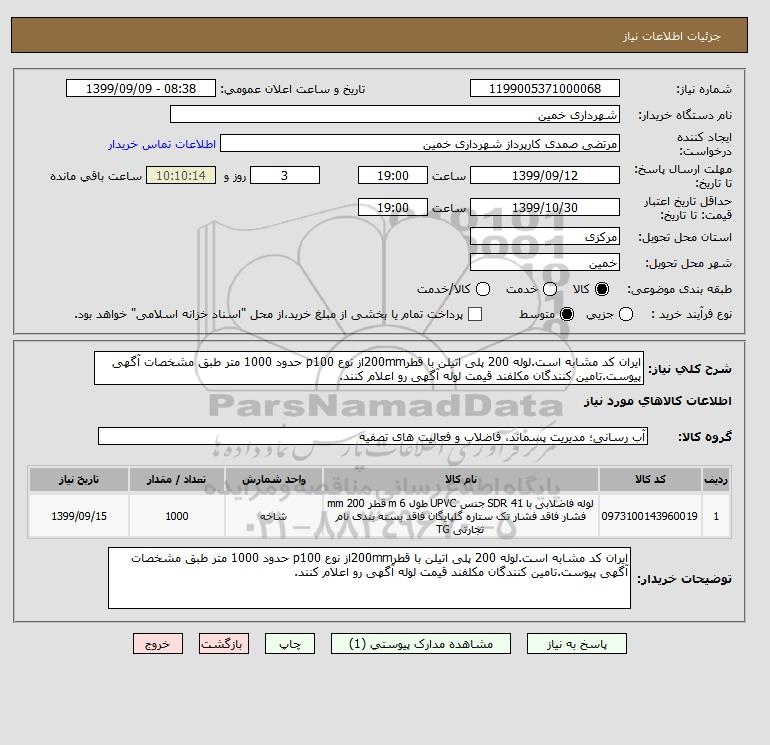Click the نام کالا column header
The image size is (770, 745).
[x=461, y=479]
